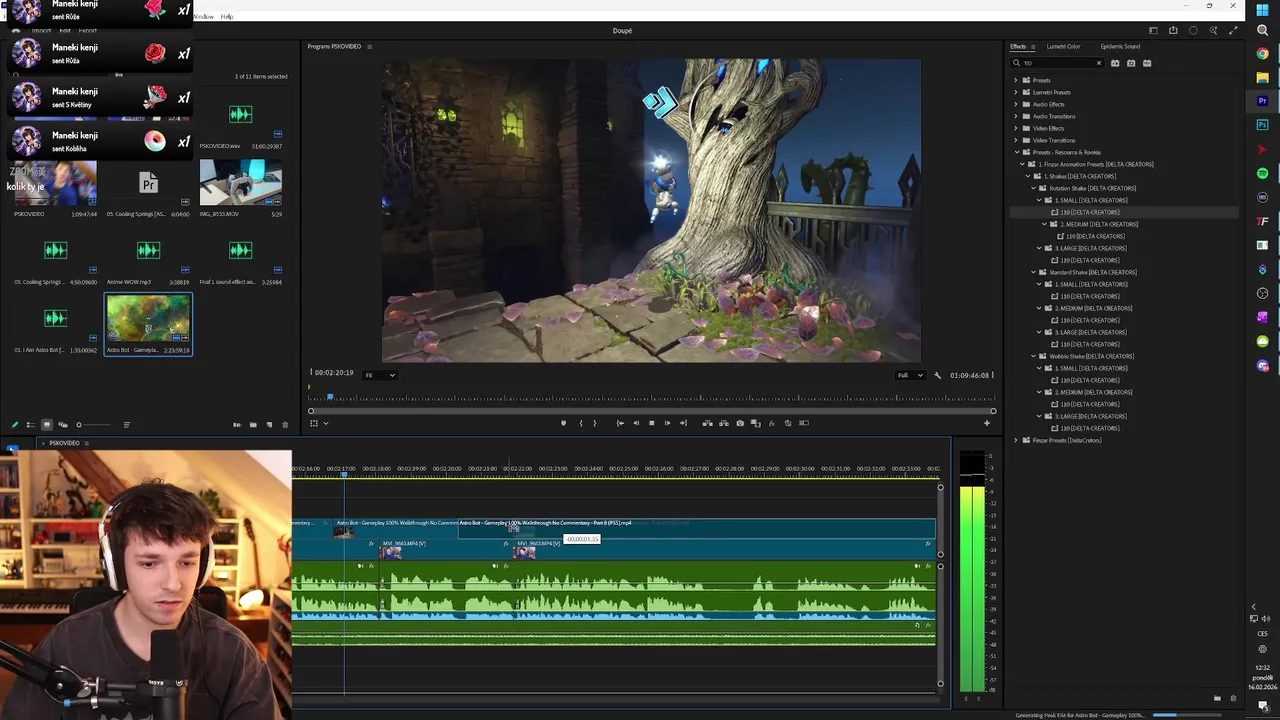The height and width of the screenshot is (720, 1280).
Task: Step back one frame
Action: click(x=636, y=423)
